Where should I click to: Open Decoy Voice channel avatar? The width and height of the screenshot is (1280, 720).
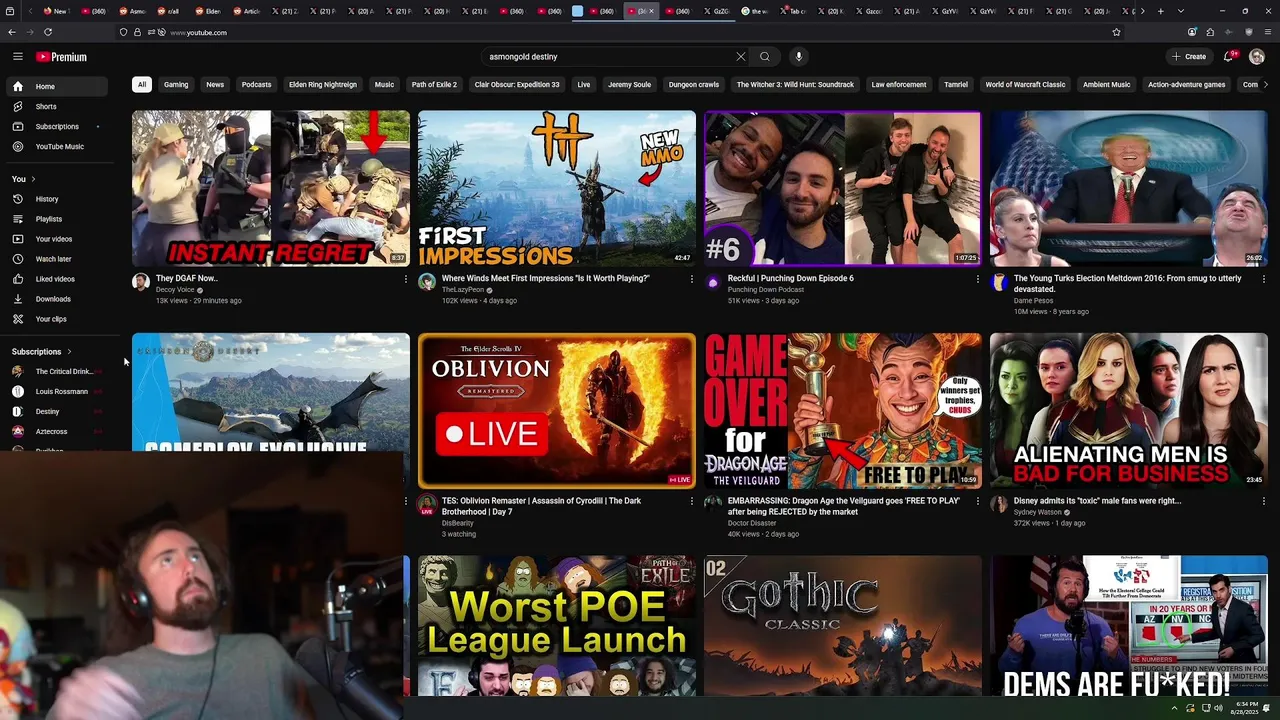pyautogui.click(x=141, y=283)
